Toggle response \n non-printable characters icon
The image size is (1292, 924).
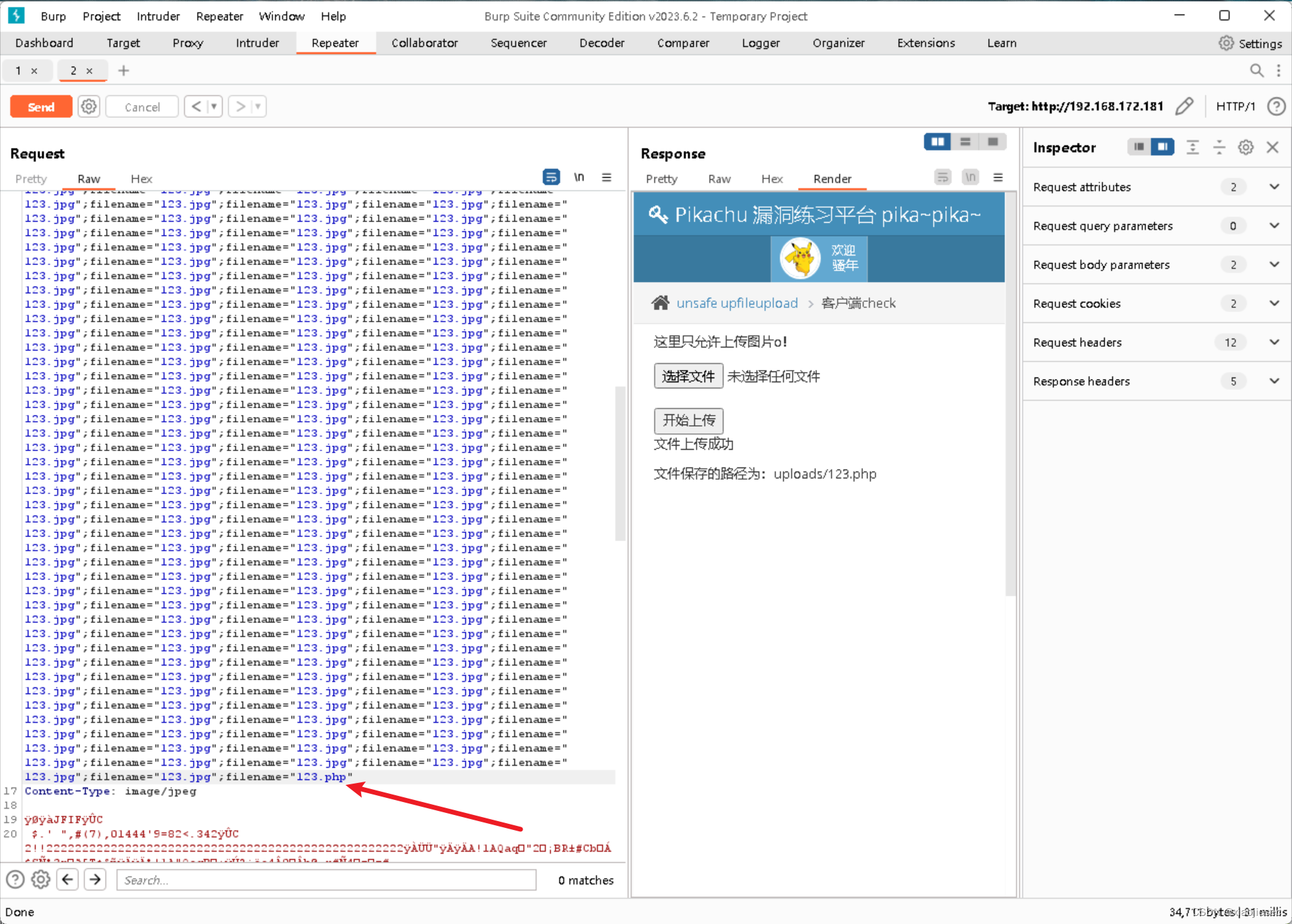(x=970, y=177)
